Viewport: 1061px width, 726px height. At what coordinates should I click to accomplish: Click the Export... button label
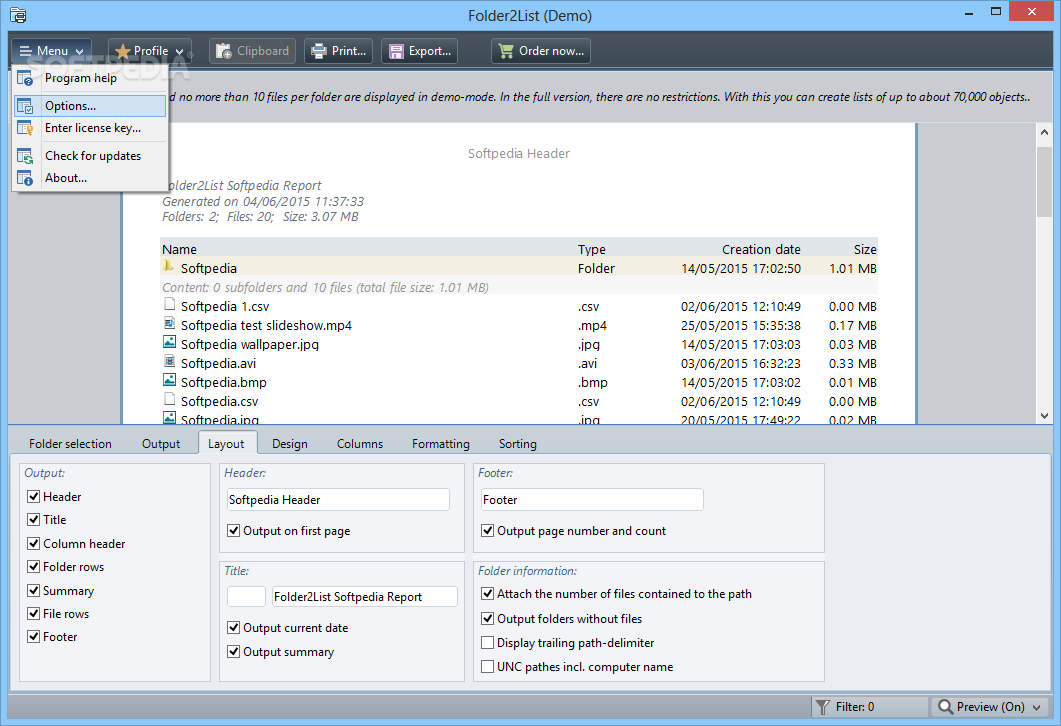tap(430, 51)
